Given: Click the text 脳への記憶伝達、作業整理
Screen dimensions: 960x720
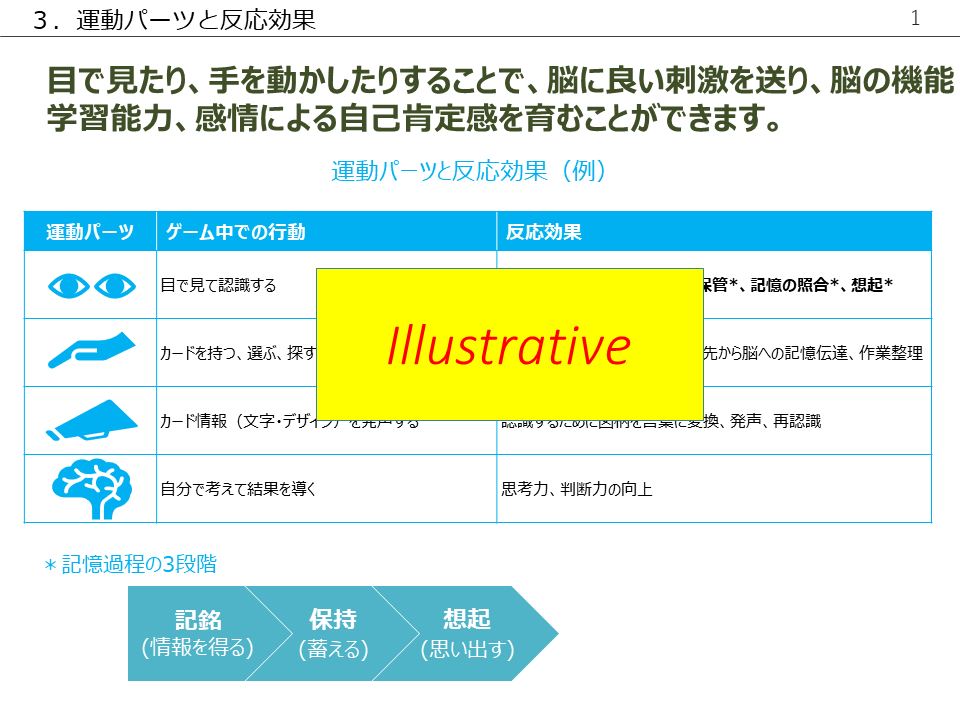Looking at the screenshot, I should tap(832, 353).
